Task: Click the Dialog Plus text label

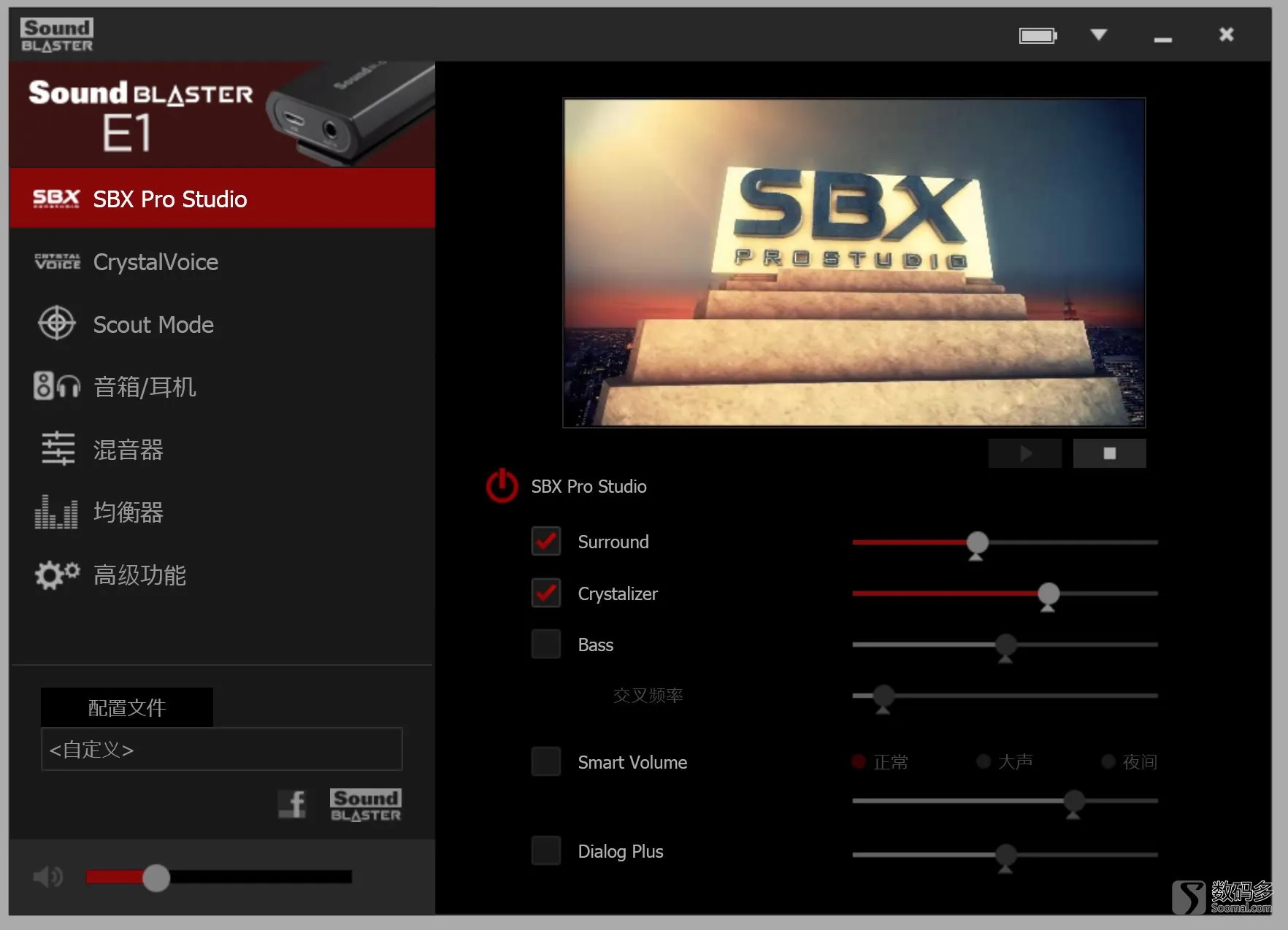Action: pos(621,851)
